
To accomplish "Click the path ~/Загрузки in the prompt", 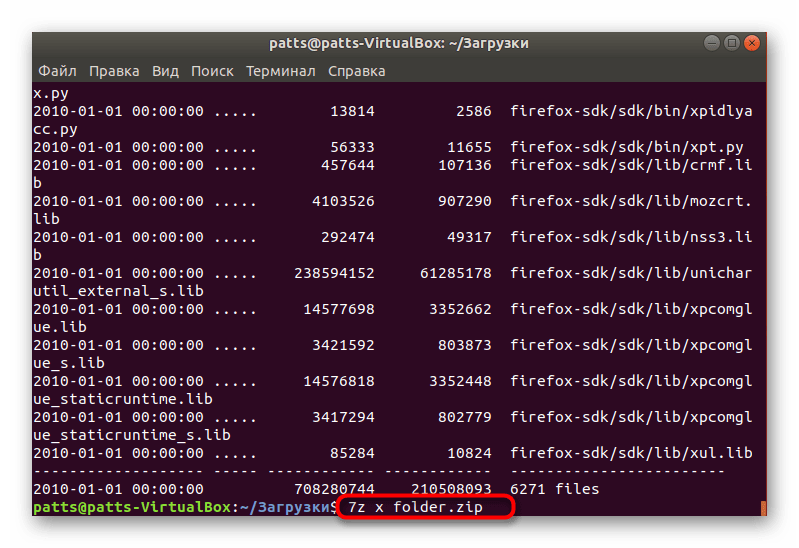I will 285,507.
